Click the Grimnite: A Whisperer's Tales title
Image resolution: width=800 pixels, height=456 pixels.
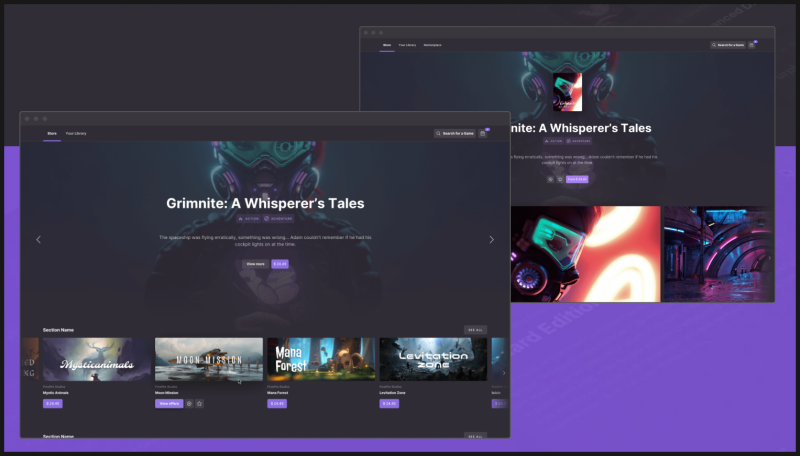point(265,203)
